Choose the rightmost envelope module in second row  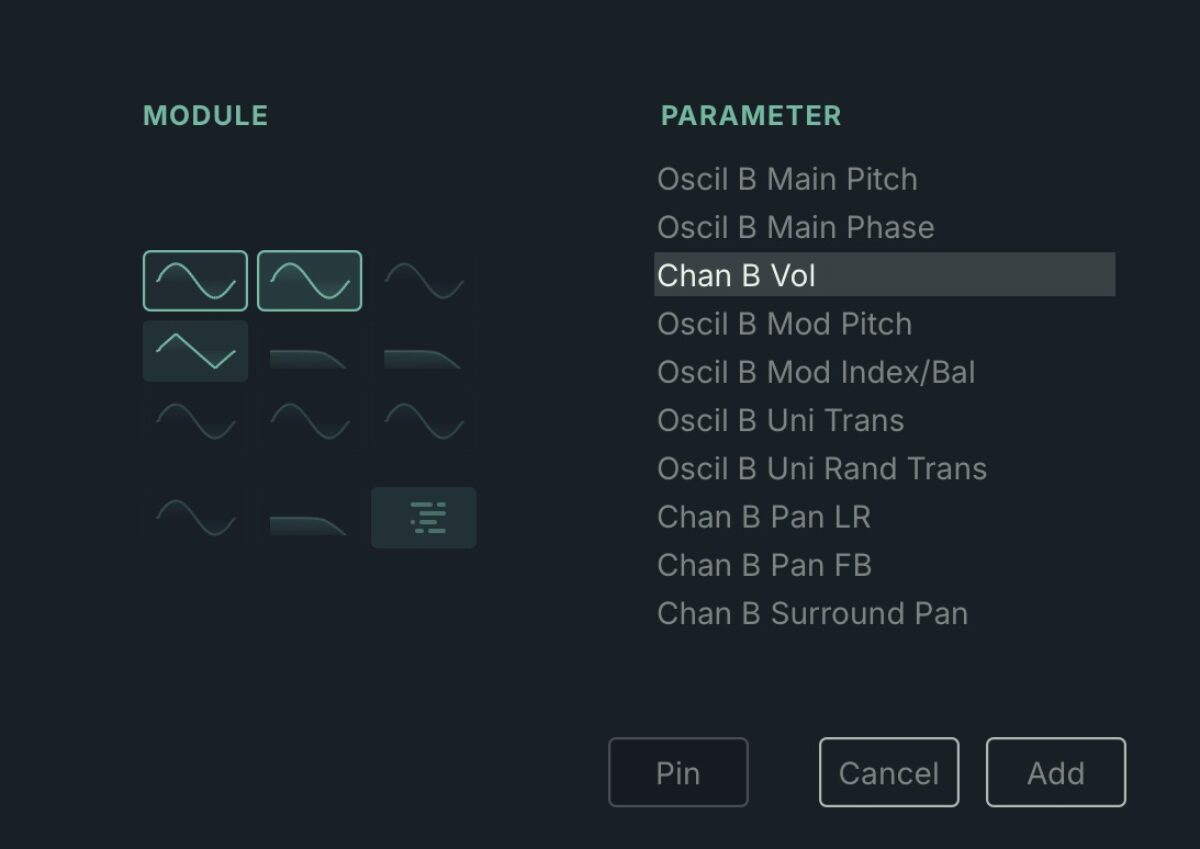click(x=423, y=351)
